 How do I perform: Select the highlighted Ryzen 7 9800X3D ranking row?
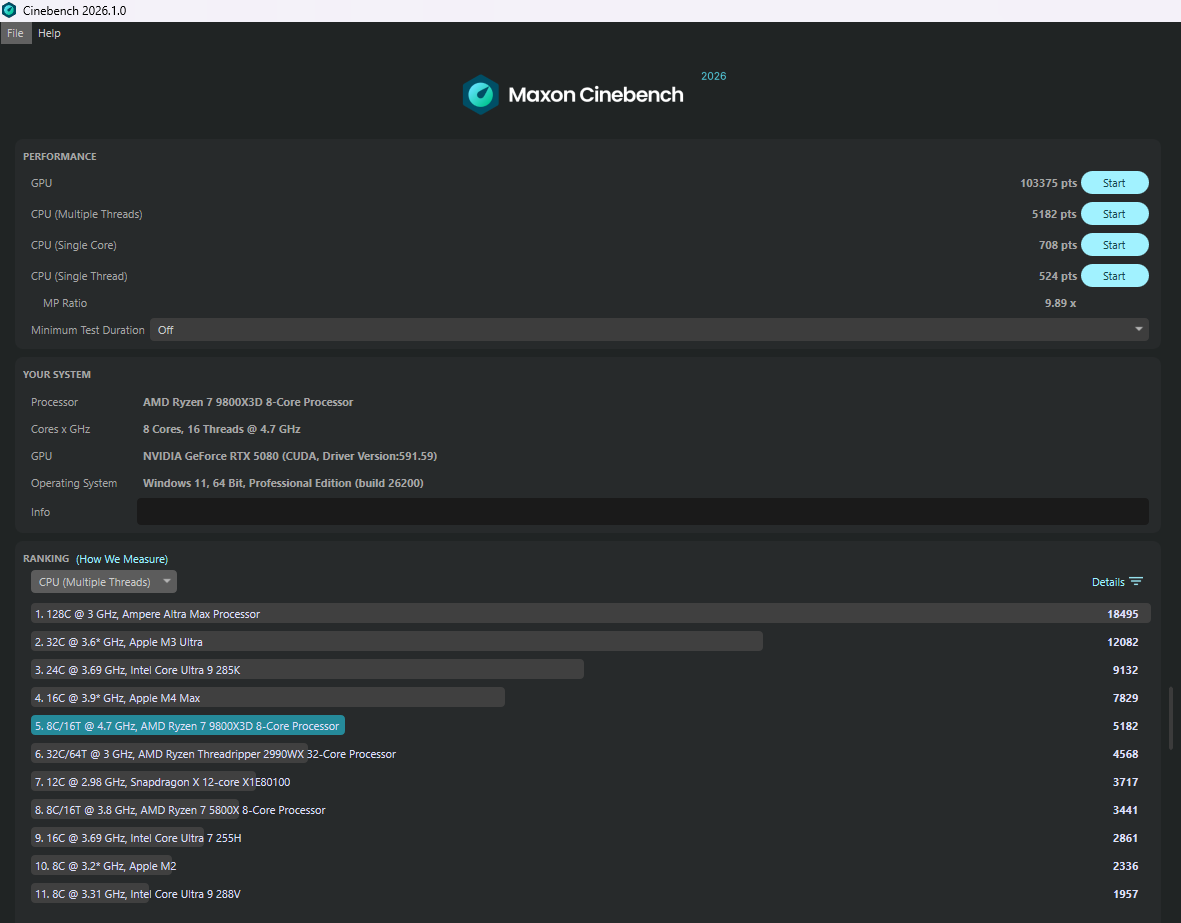[x=590, y=726]
